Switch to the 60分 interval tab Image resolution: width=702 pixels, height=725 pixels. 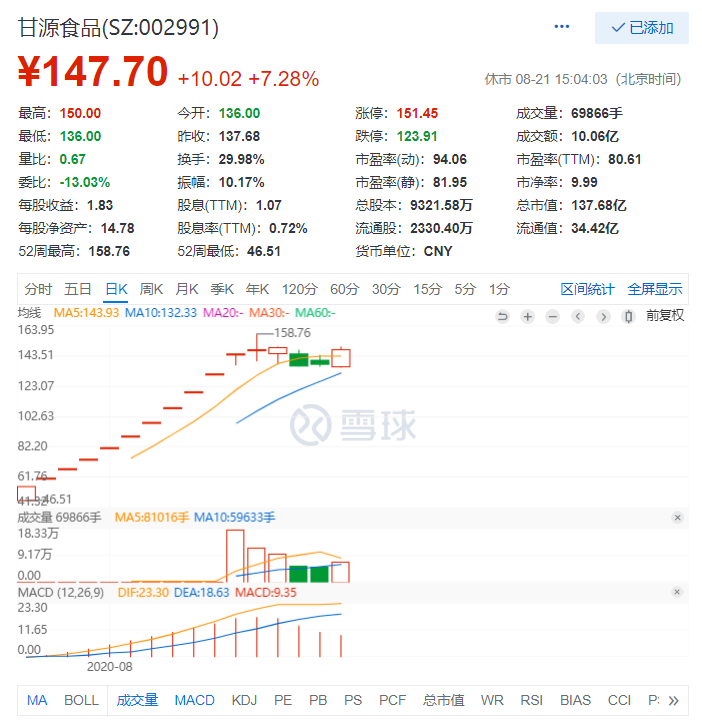pyautogui.click(x=344, y=289)
